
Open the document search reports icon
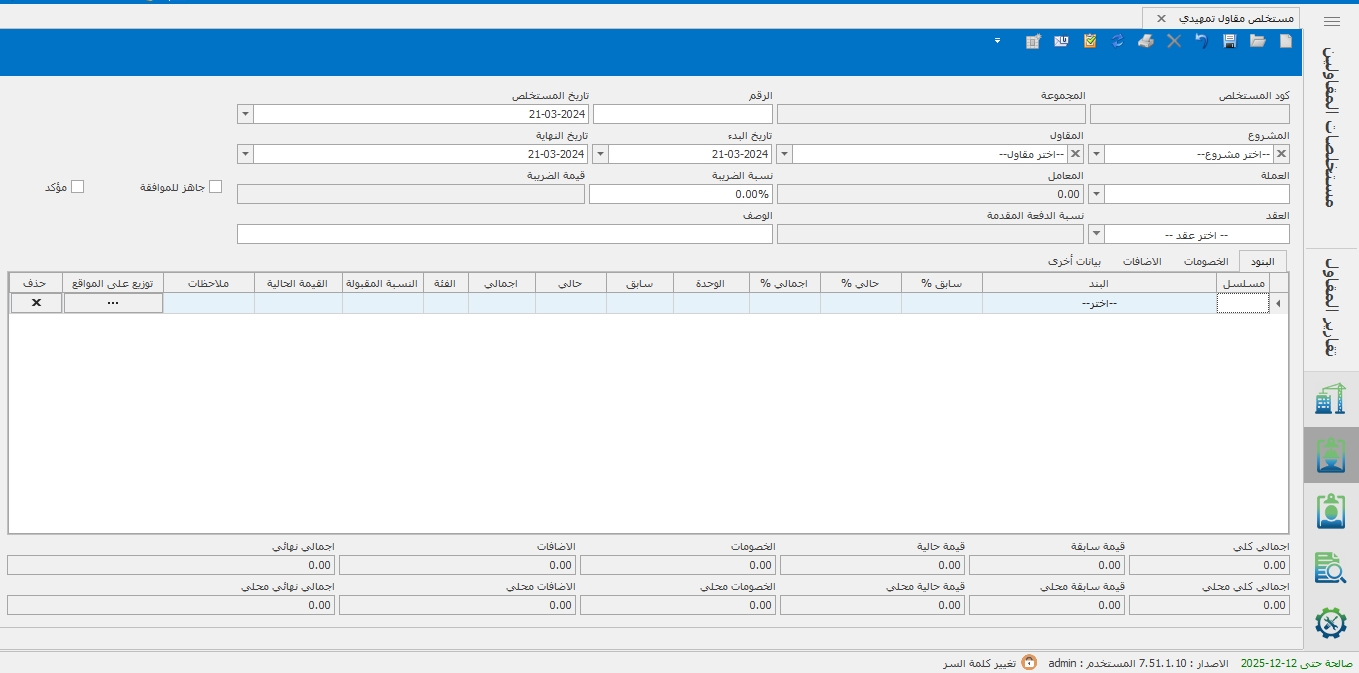coord(1330,566)
